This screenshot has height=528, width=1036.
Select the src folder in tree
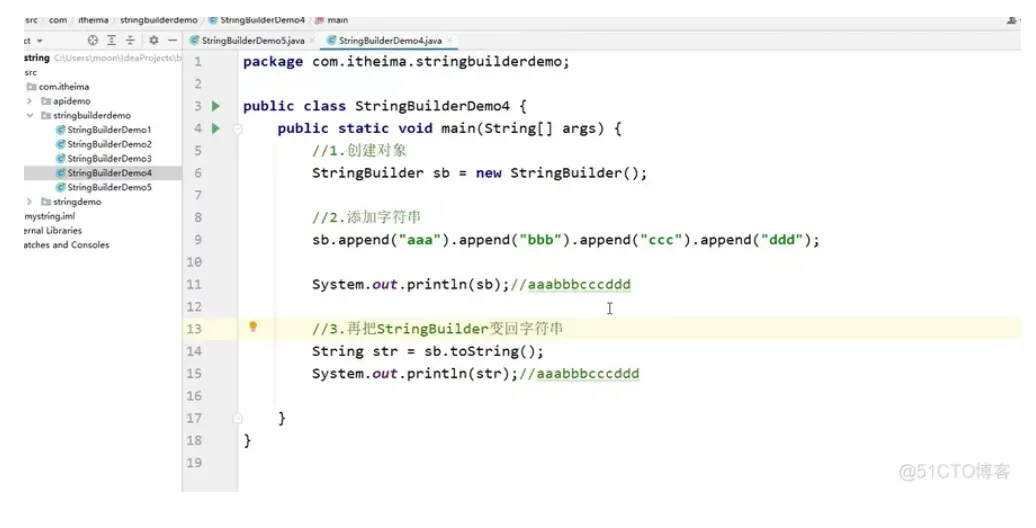click(31, 73)
